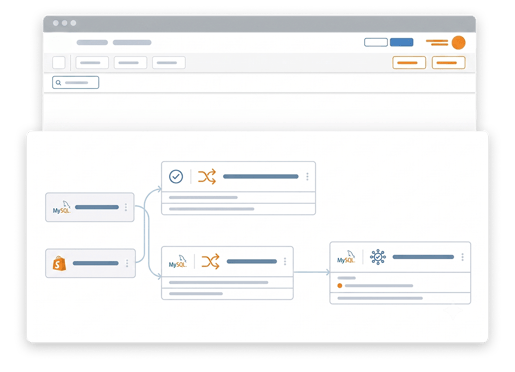The image size is (515, 372).
Task: Click the shuffle arrows icon on the top transformation card
Action: click(x=207, y=177)
